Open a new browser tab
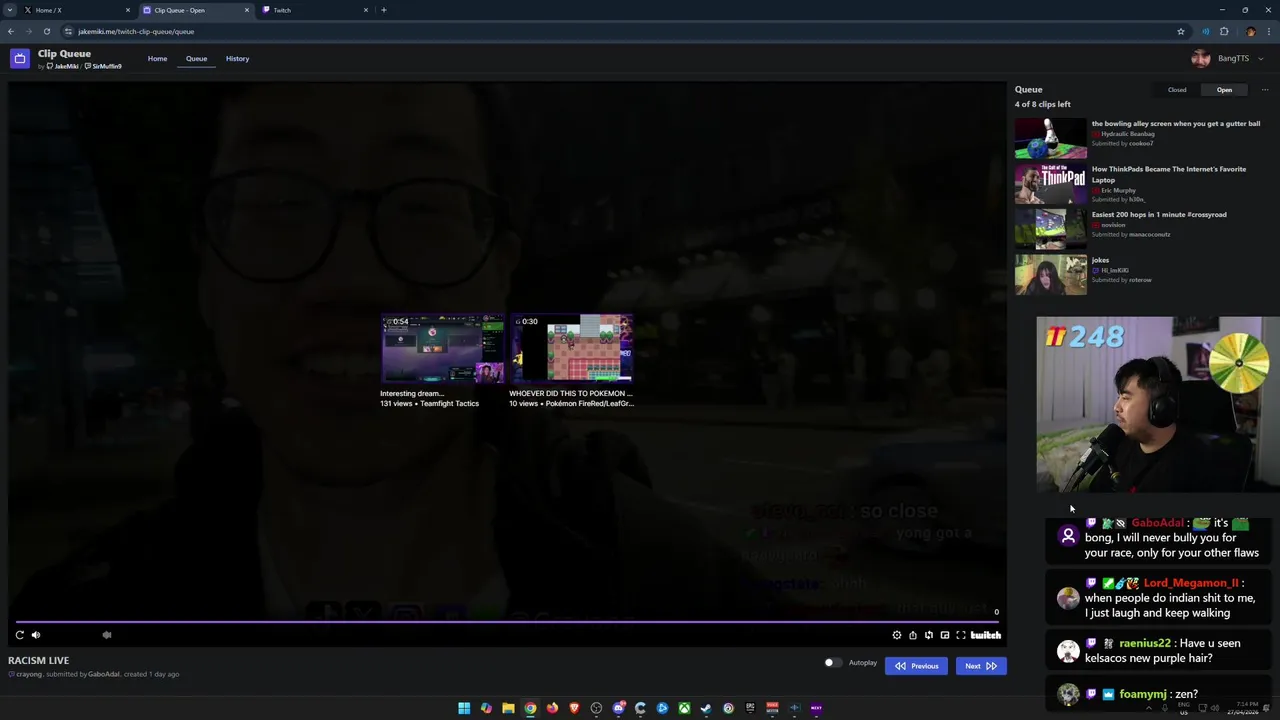 pos(383,10)
